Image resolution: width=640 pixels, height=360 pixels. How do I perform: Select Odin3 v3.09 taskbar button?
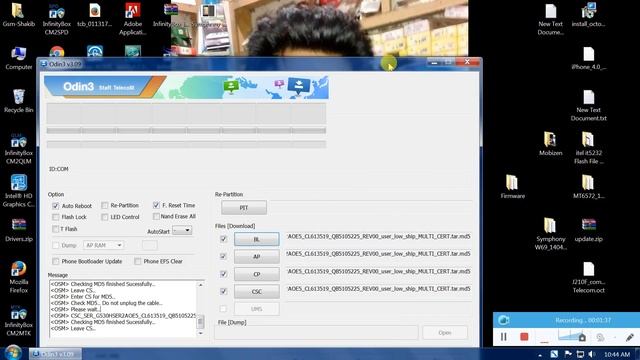[56, 354]
